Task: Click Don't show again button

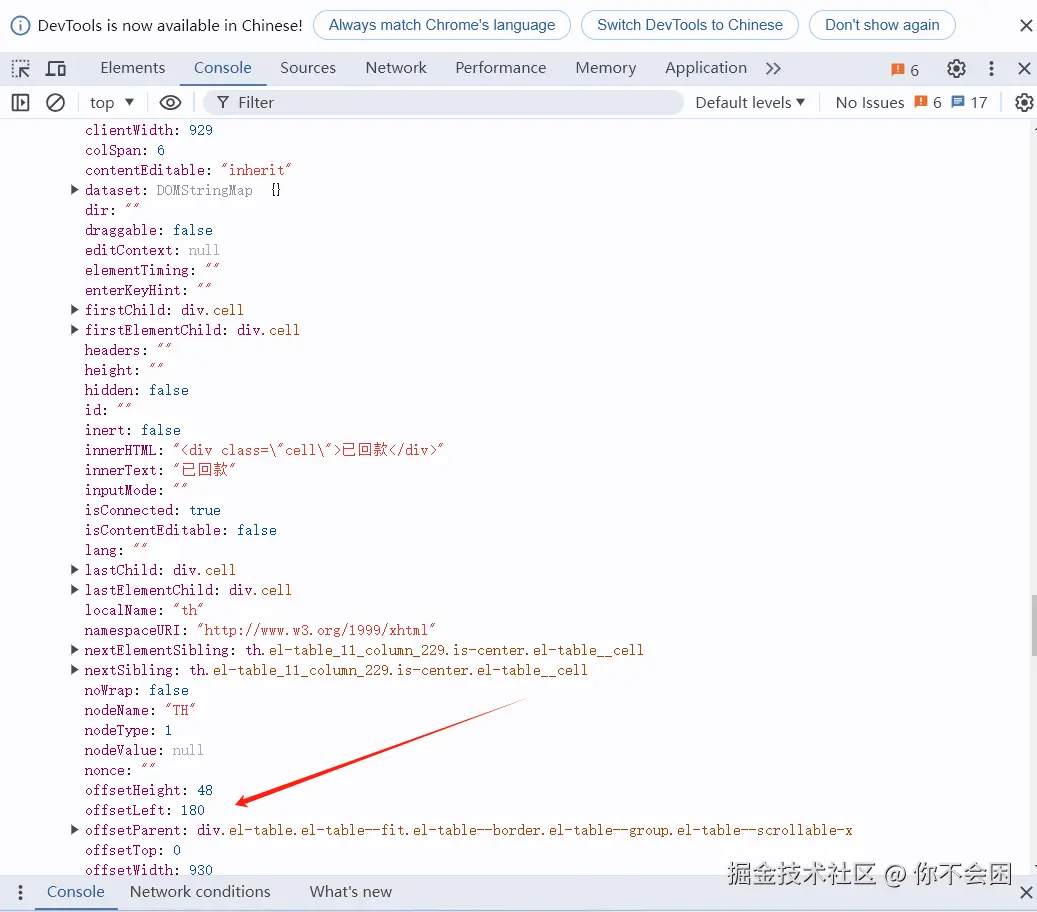Action: click(882, 25)
